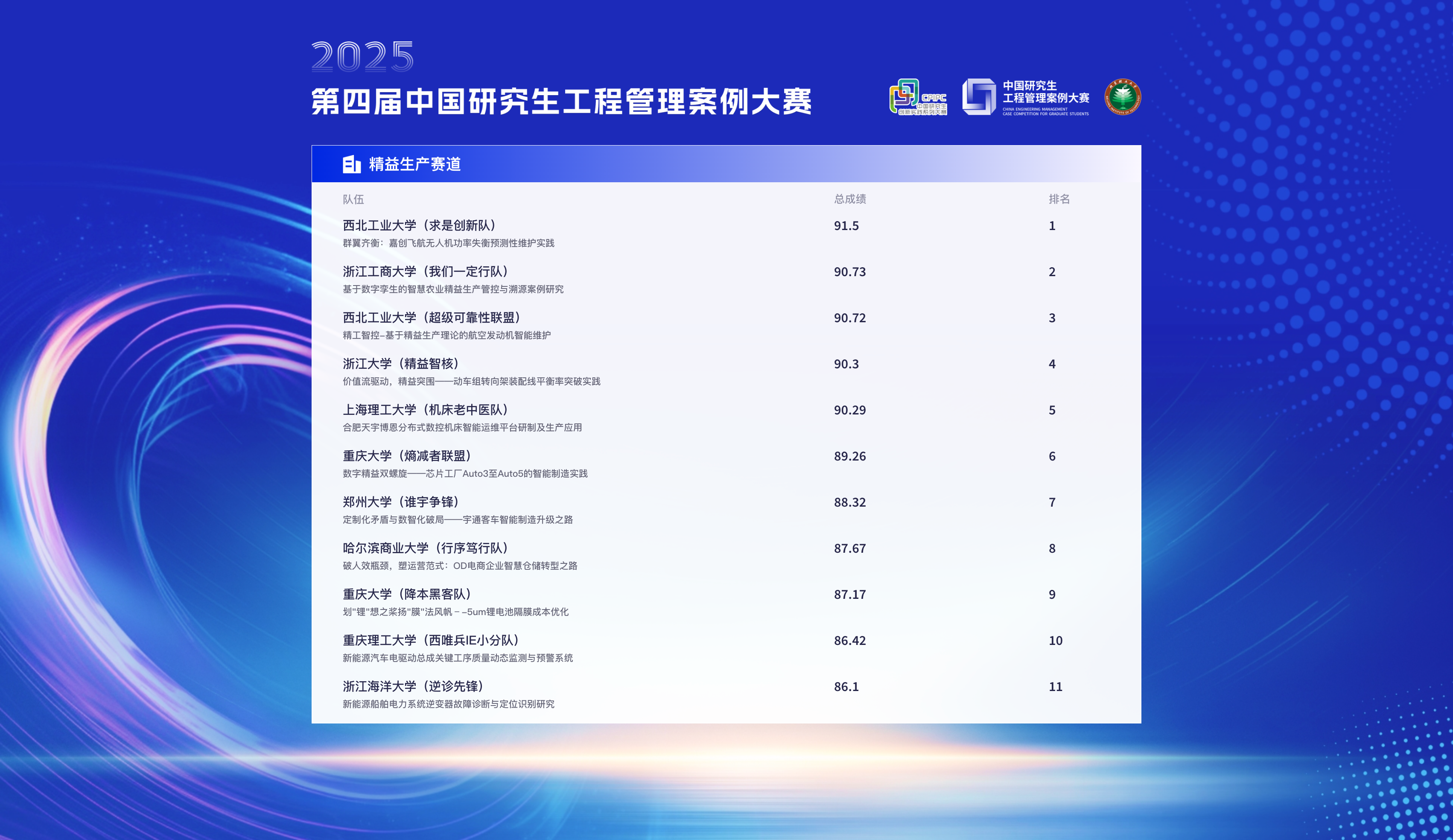
Task: Click the 郑州大学（谁宇争锋） team row
Action: point(401,502)
